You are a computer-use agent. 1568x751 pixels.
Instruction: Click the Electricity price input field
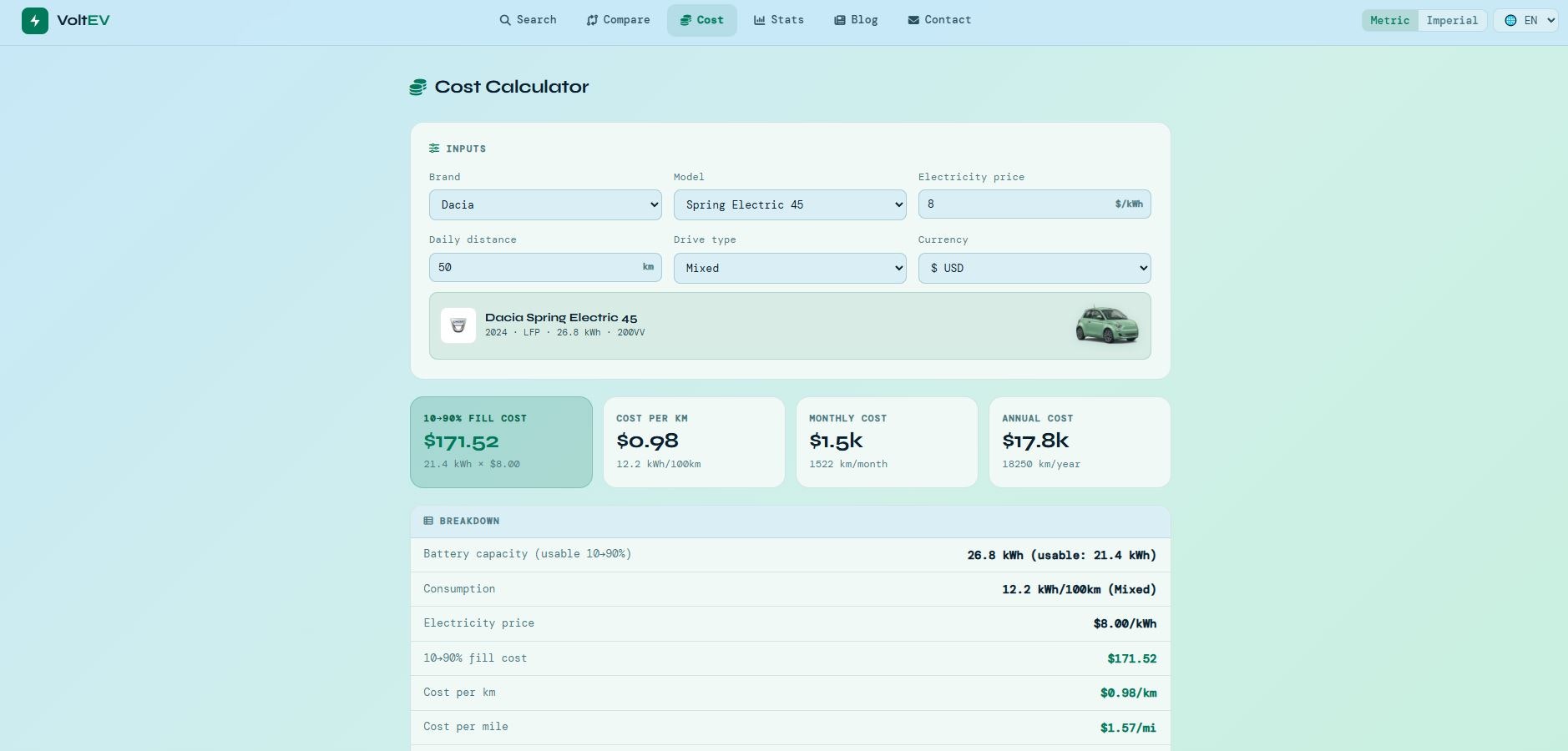tap(1034, 204)
